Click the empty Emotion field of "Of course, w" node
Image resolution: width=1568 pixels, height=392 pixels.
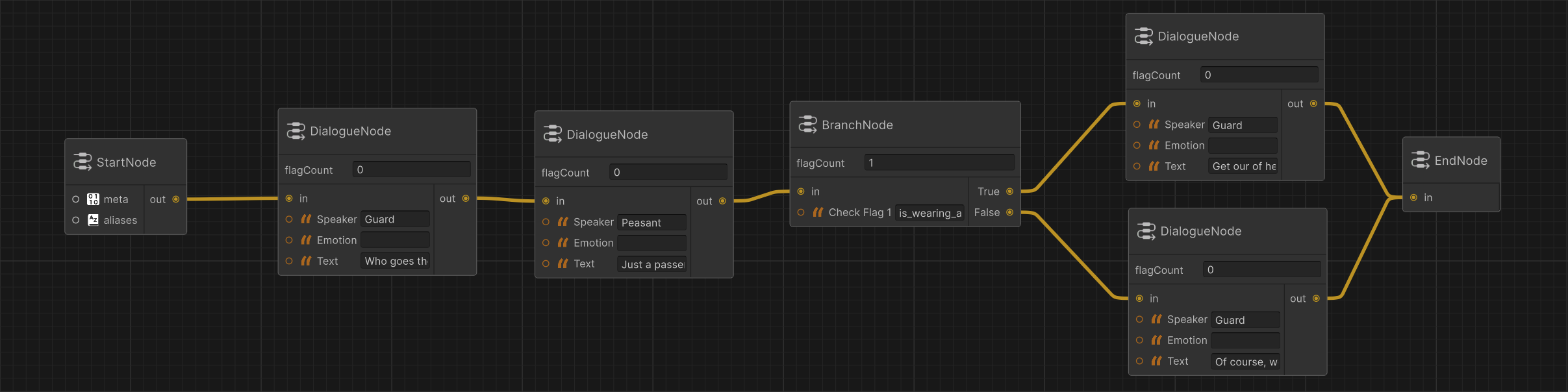[1245, 340]
